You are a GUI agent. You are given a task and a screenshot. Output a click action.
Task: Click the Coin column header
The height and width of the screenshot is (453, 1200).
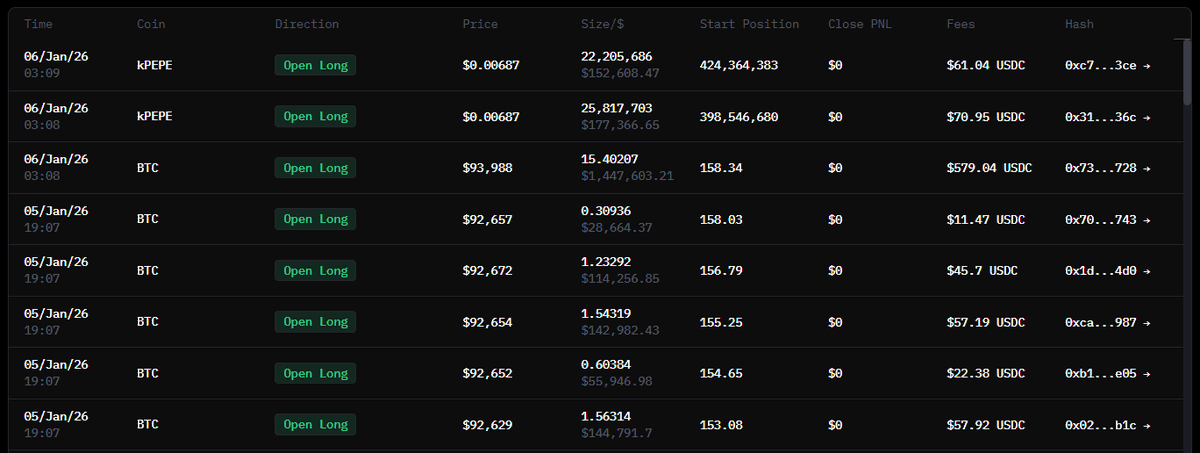click(151, 24)
